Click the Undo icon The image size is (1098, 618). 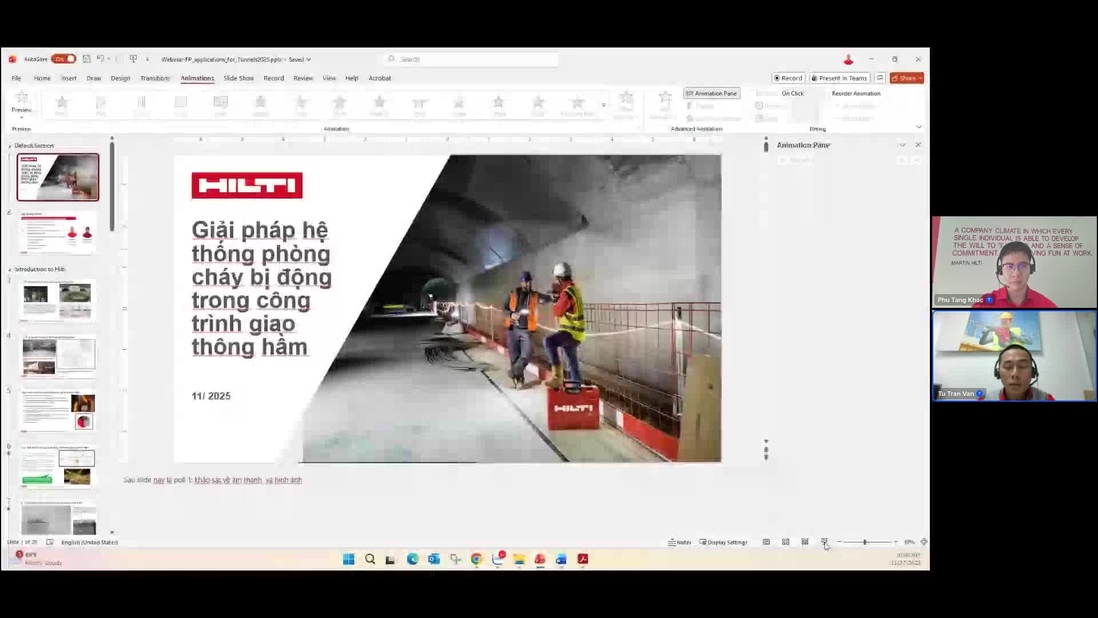tap(100, 59)
